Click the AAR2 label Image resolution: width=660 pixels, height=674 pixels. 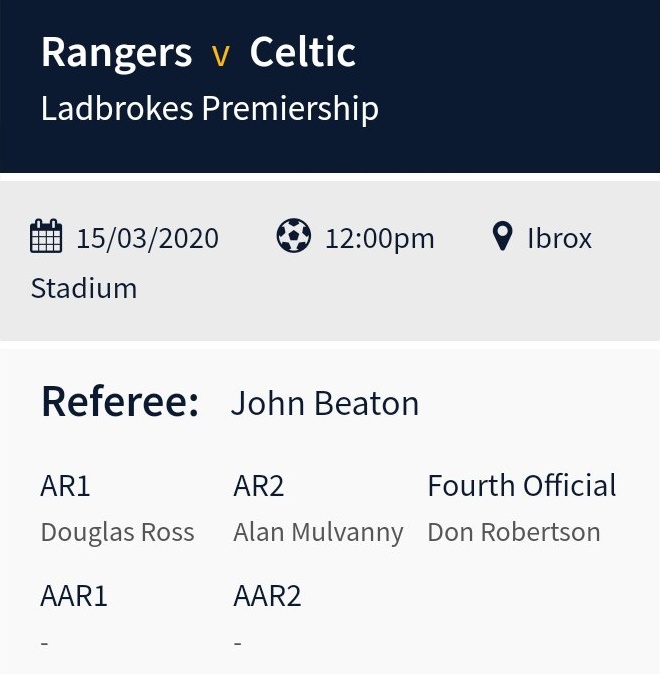click(267, 596)
